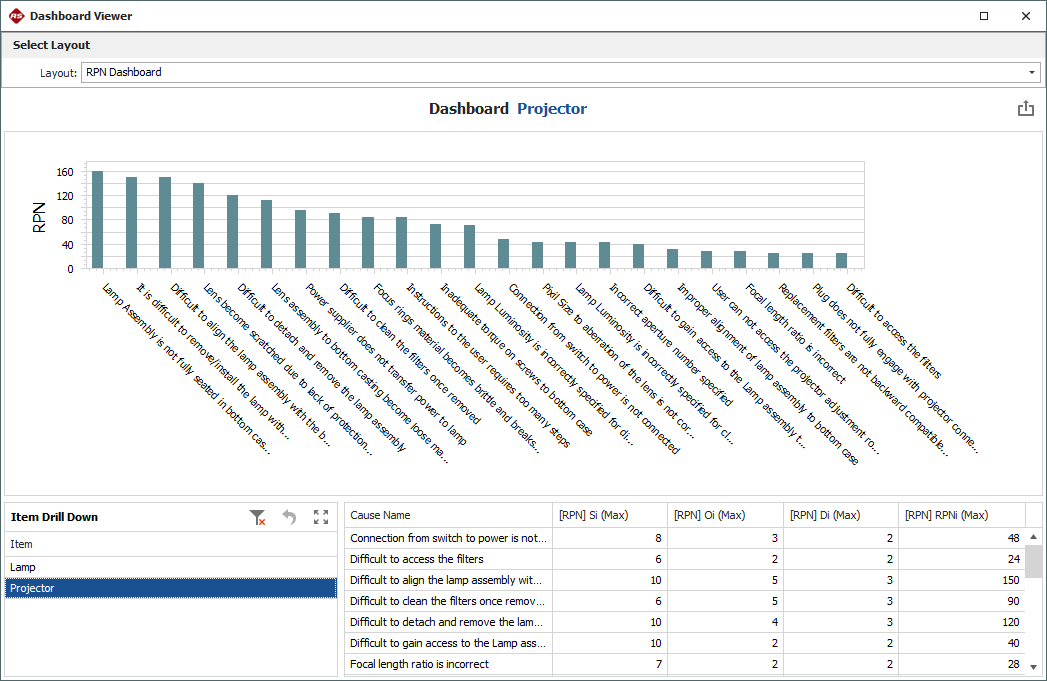Click the [RPN] Oi (Max) column header

725,515
